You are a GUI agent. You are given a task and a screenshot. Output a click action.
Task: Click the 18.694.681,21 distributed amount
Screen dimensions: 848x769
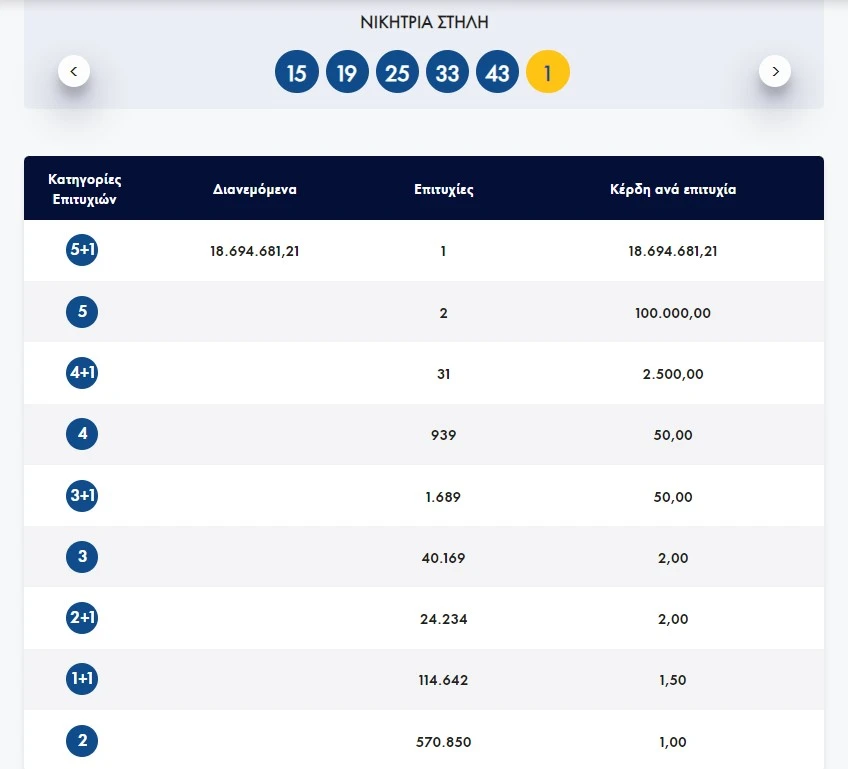click(x=255, y=251)
